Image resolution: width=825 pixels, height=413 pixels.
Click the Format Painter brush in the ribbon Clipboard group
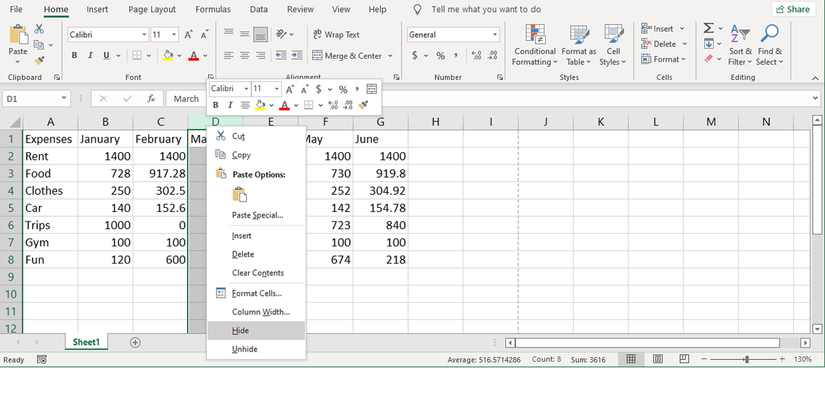coord(39,61)
